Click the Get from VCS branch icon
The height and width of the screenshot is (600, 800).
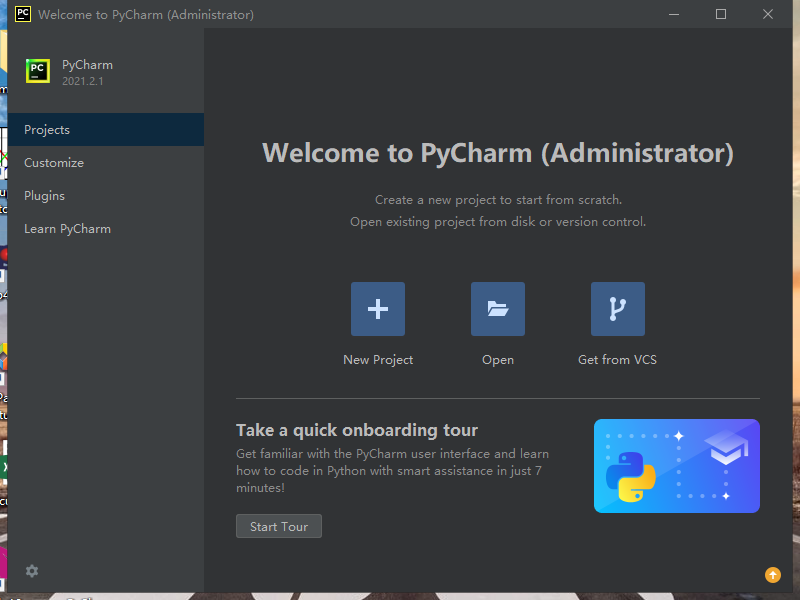click(x=617, y=309)
